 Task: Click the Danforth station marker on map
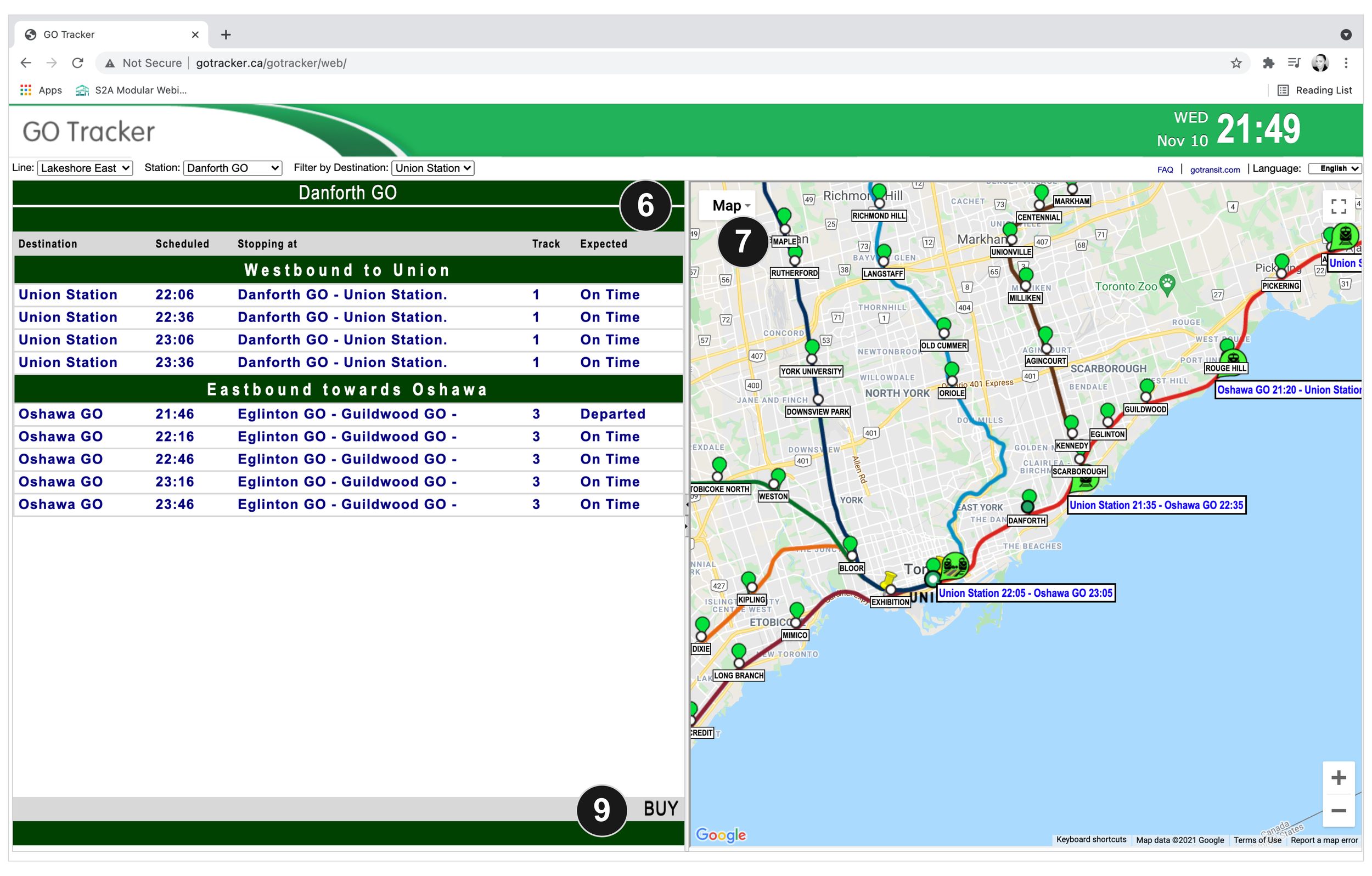click(1028, 506)
